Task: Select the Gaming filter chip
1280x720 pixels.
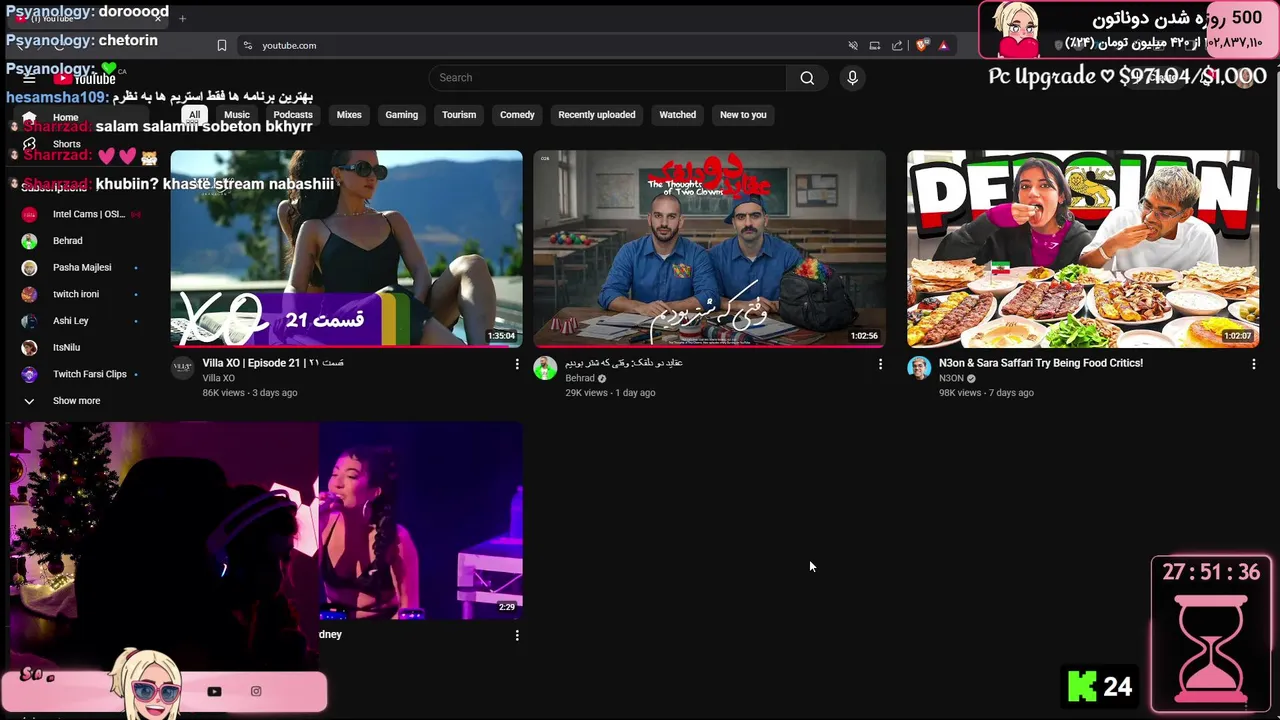Action: point(402,115)
